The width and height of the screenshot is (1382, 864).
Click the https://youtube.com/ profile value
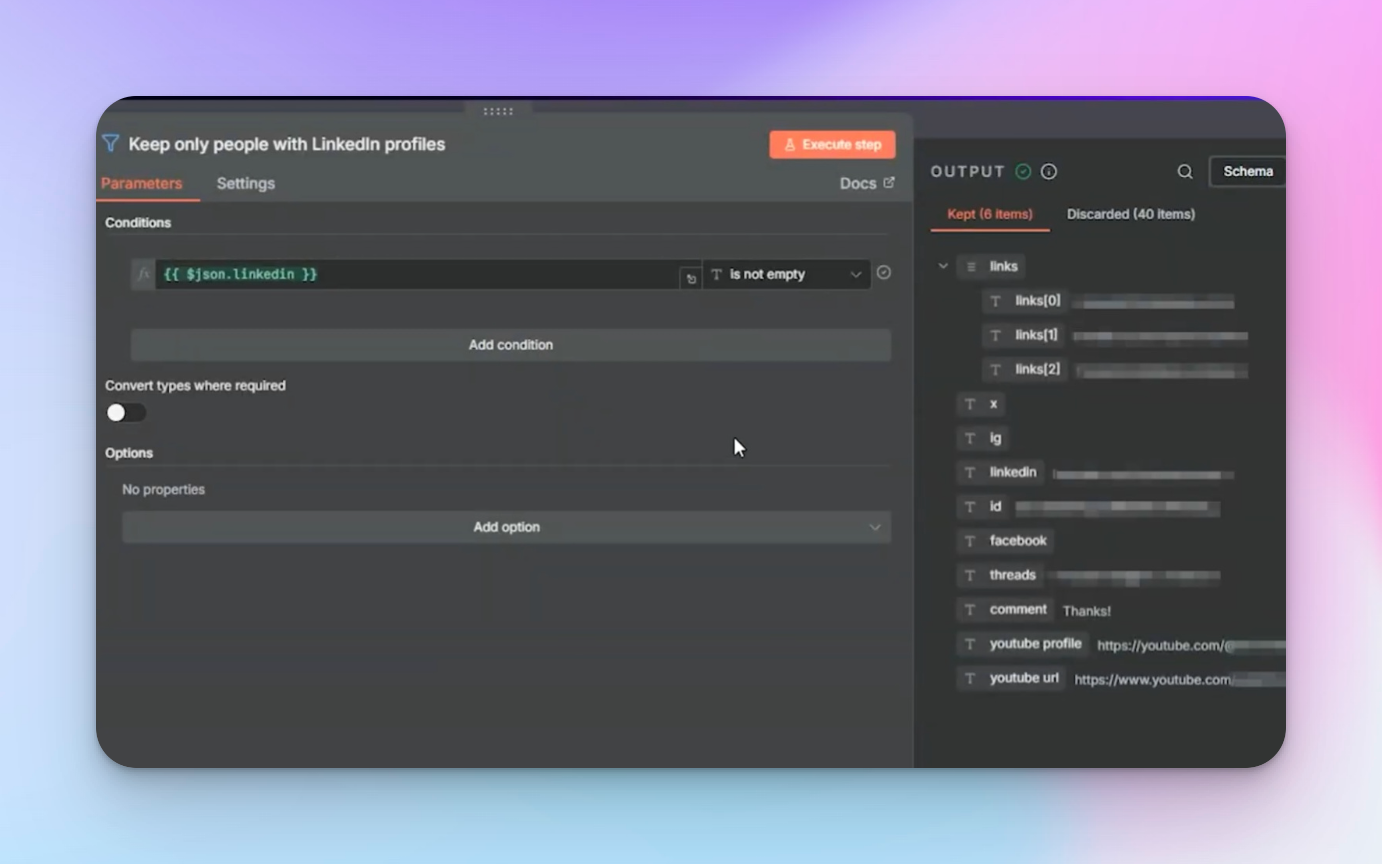pyautogui.click(x=1191, y=646)
